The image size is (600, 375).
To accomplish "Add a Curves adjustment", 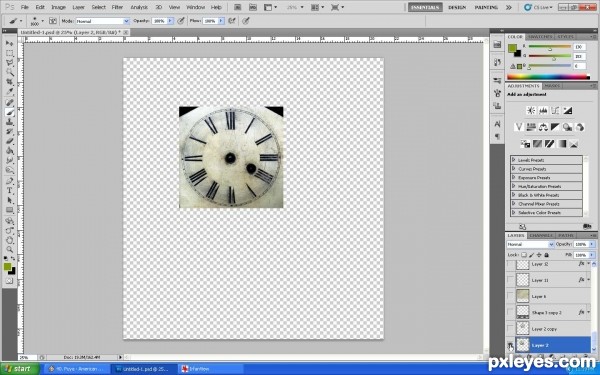I will coord(555,111).
